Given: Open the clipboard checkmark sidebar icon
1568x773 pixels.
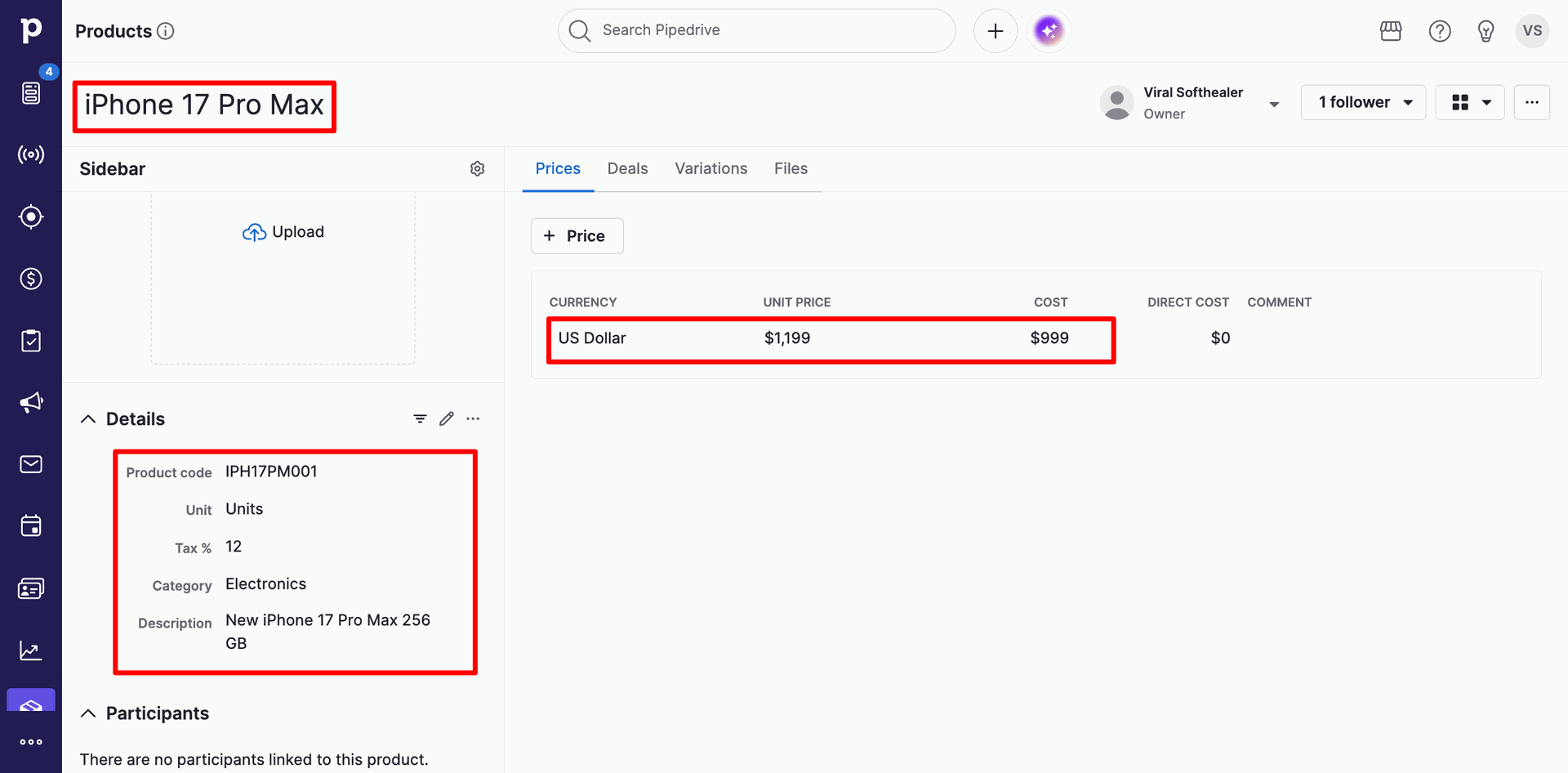Looking at the screenshot, I should pos(31,341).
